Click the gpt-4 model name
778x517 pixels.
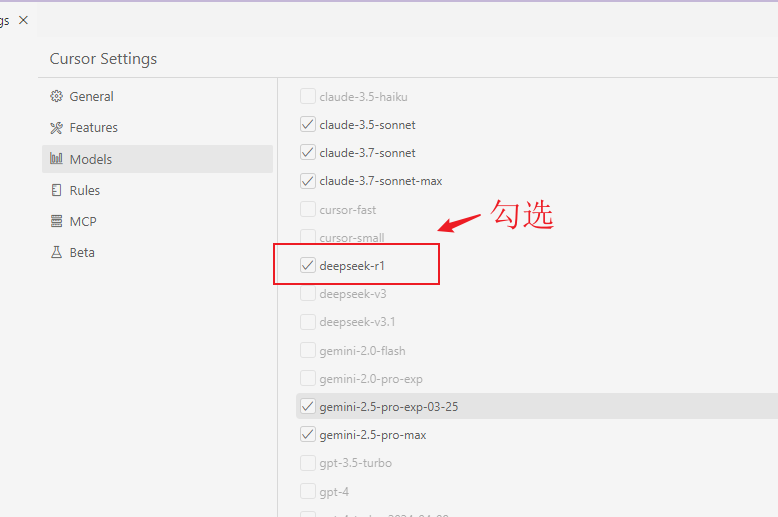point(334,492)
